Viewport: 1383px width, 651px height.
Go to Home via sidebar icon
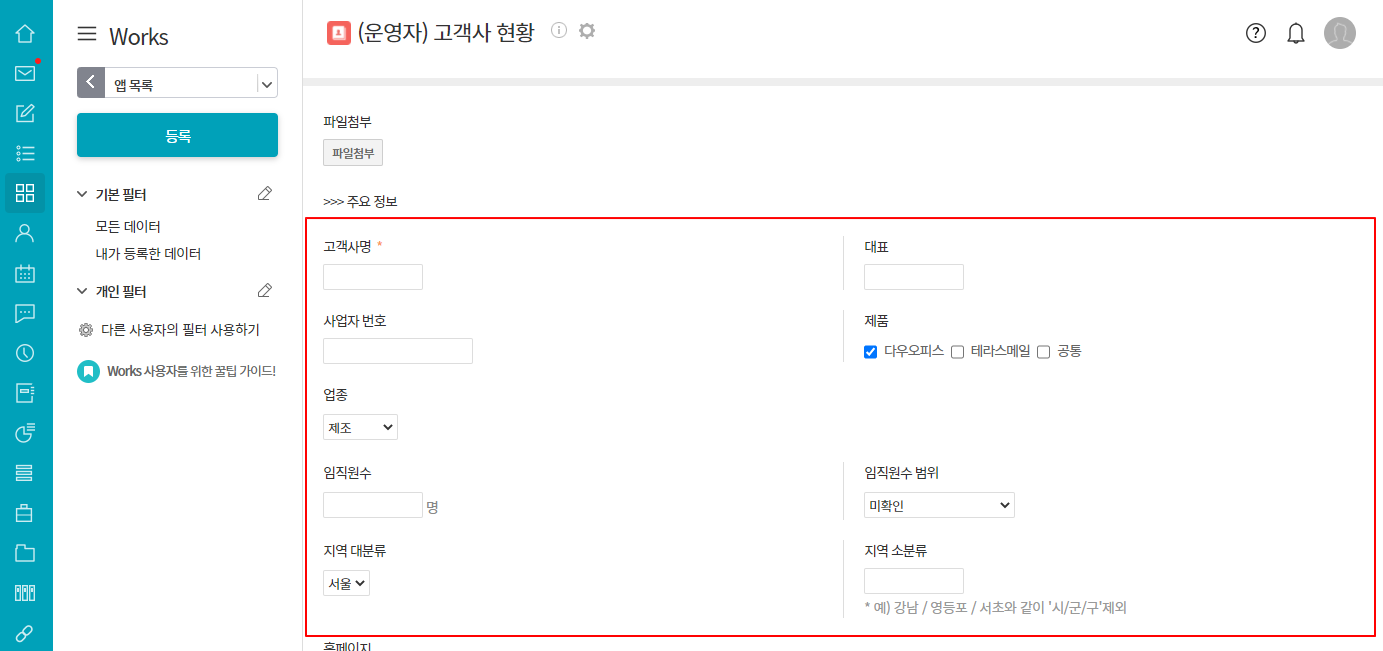point(25,33)
